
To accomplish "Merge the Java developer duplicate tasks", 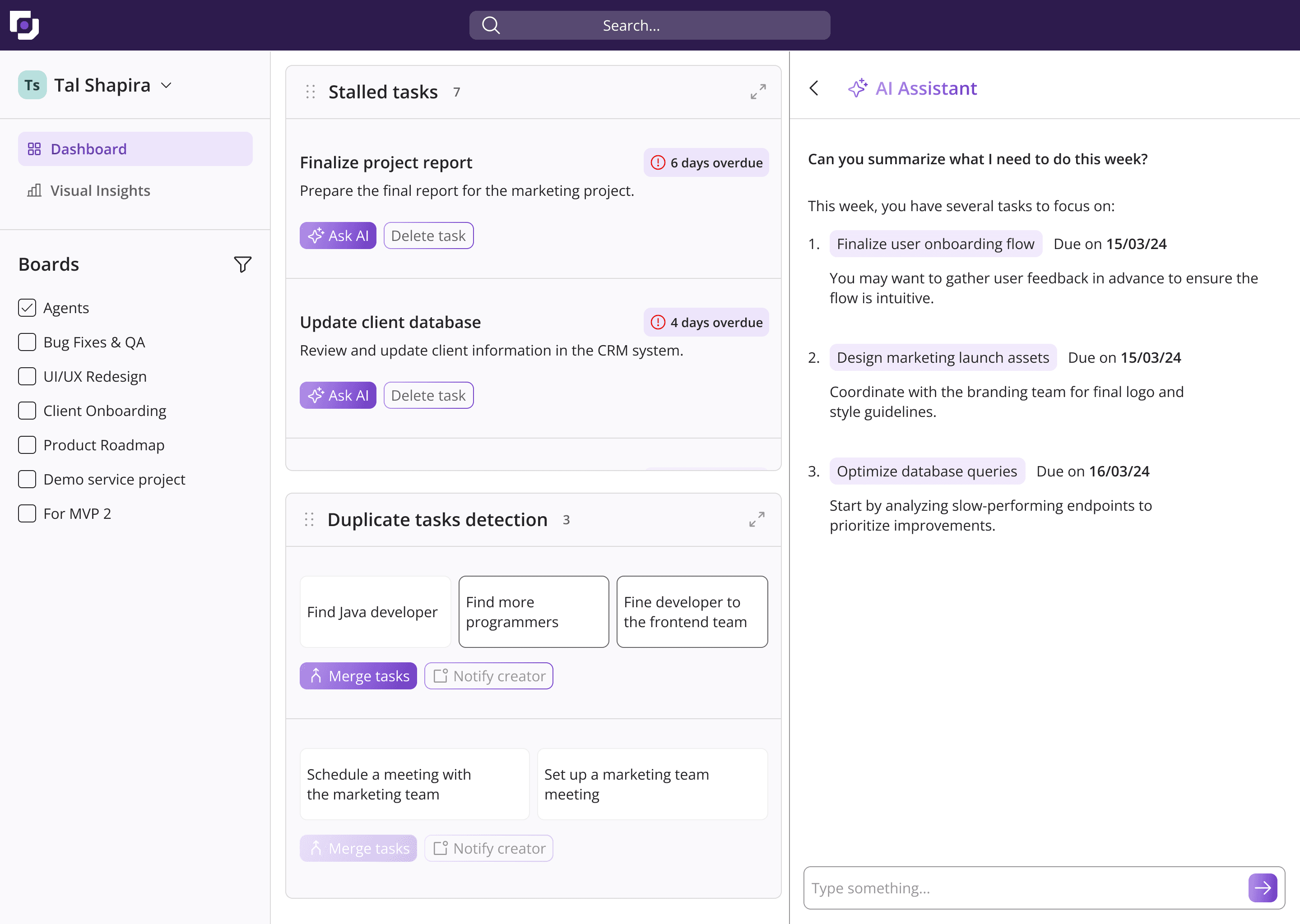I will [x=358, y=676].
